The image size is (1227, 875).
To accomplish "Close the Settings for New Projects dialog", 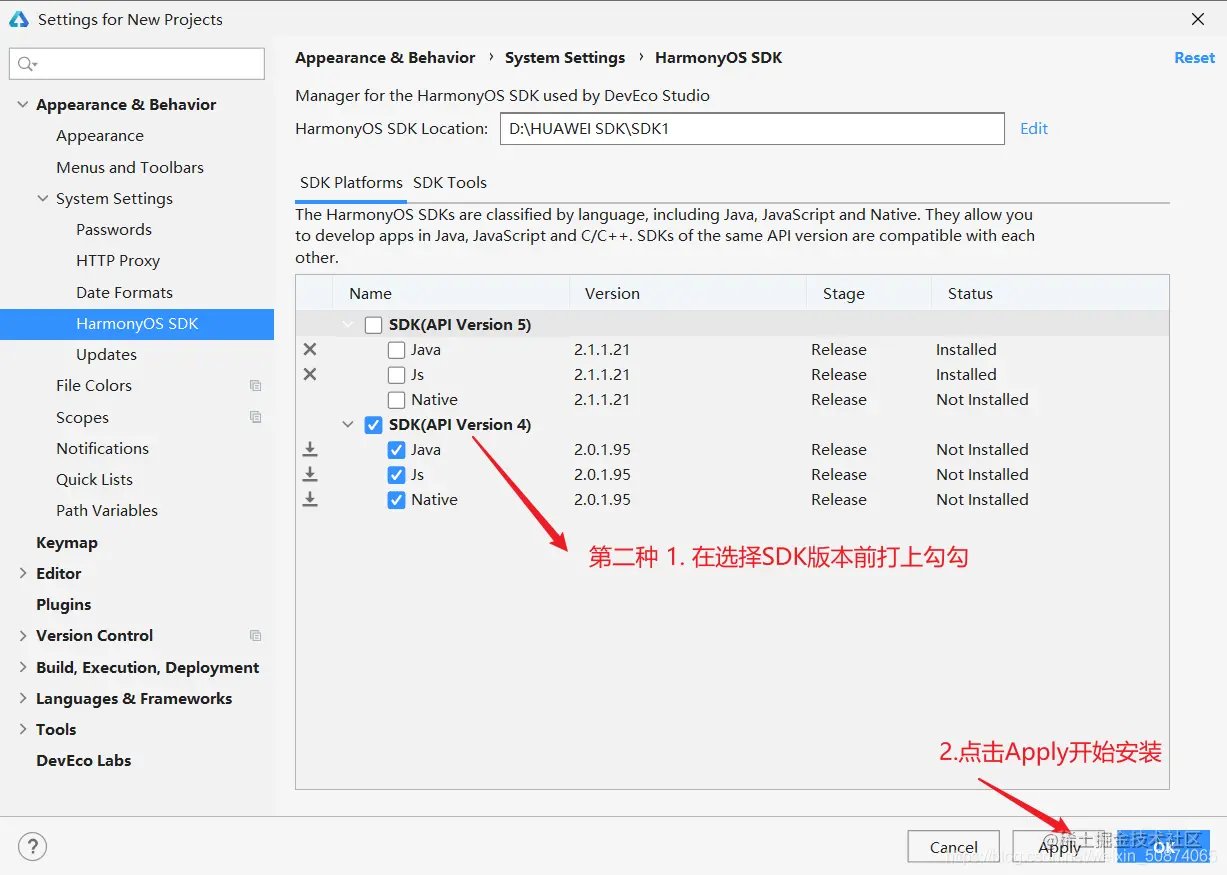I will 1198,19.
